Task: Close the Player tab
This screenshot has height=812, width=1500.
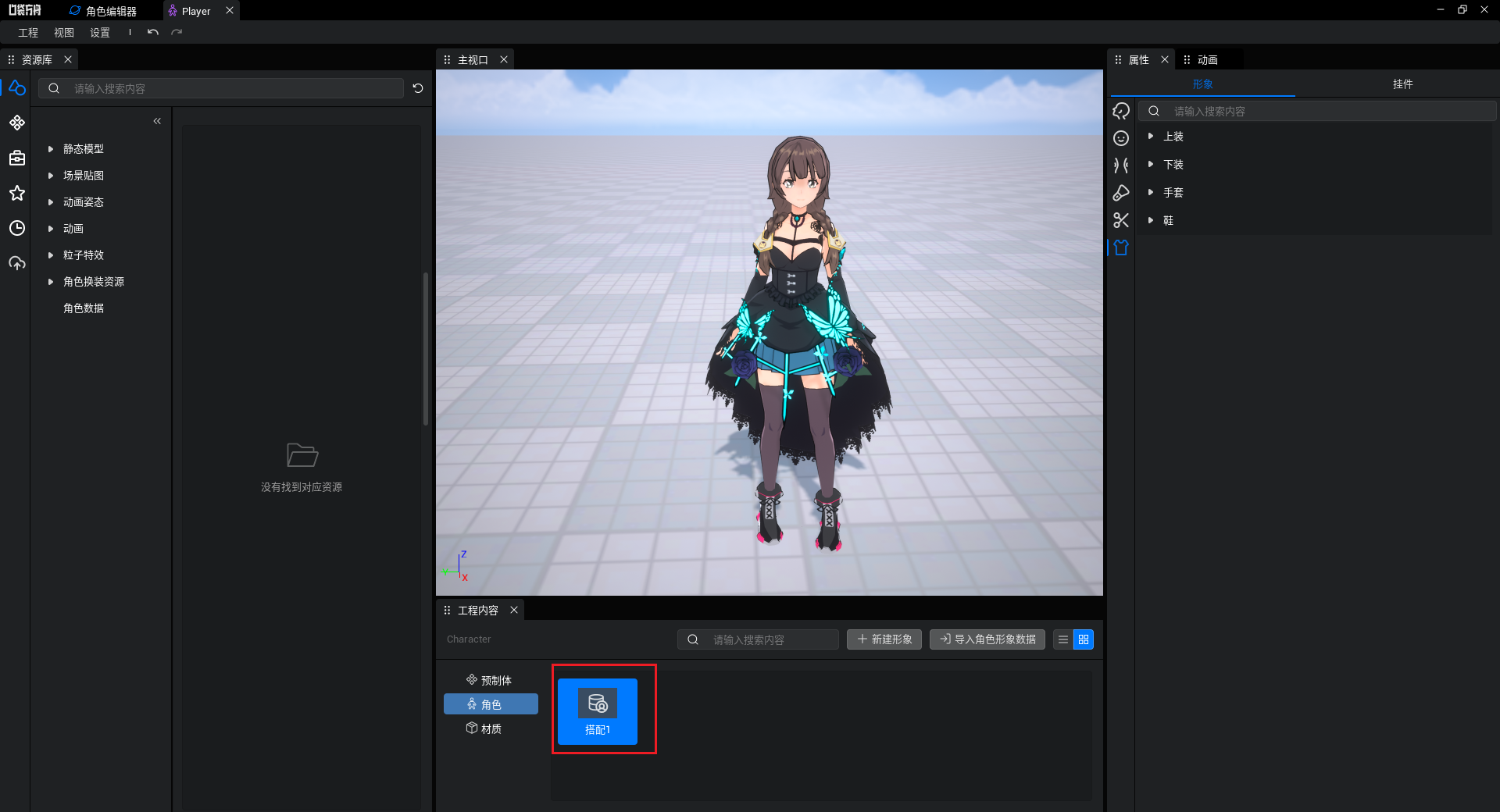Action: tap(230, 11)
